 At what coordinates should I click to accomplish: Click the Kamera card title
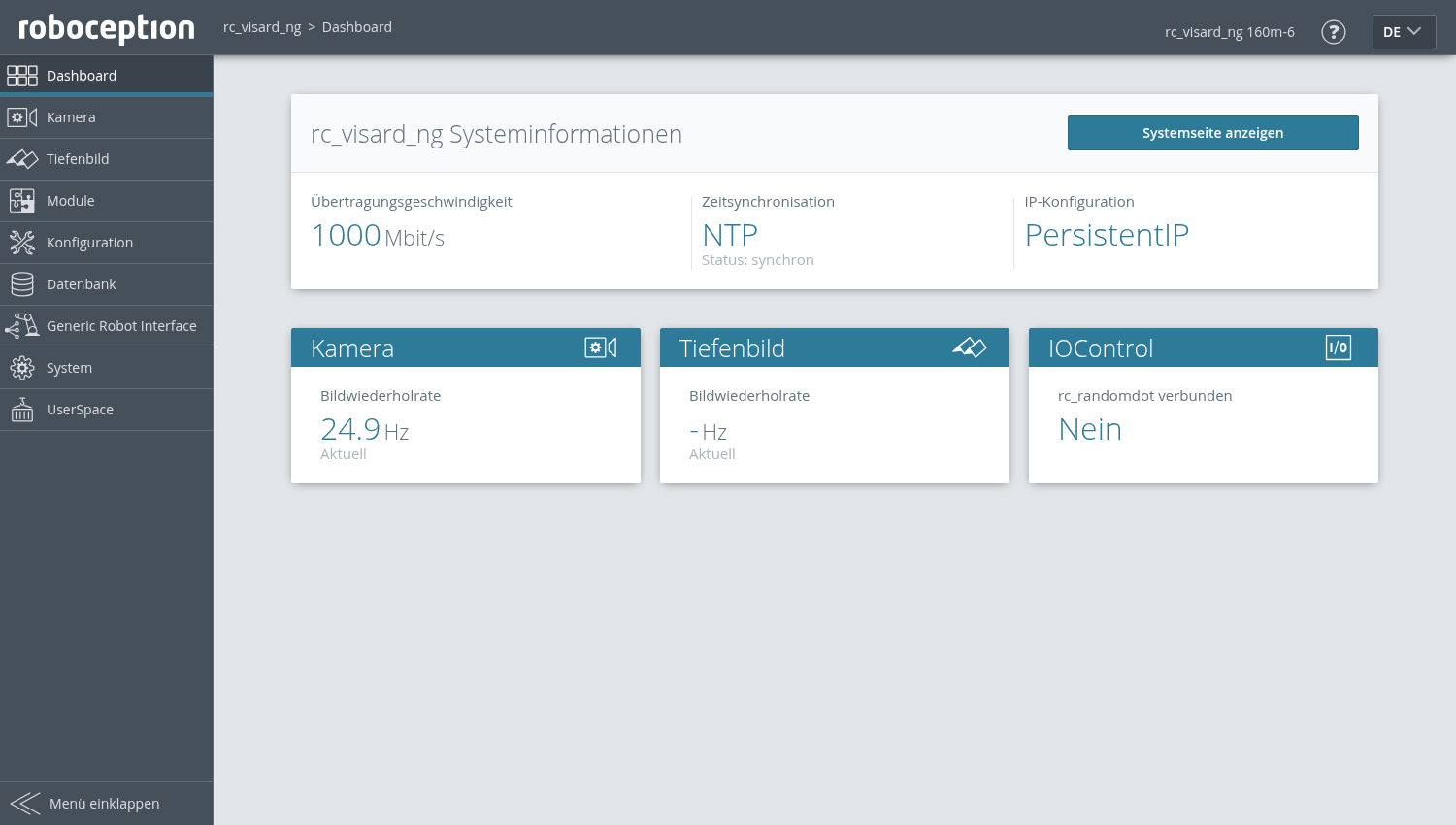click(x=352, y=347)
